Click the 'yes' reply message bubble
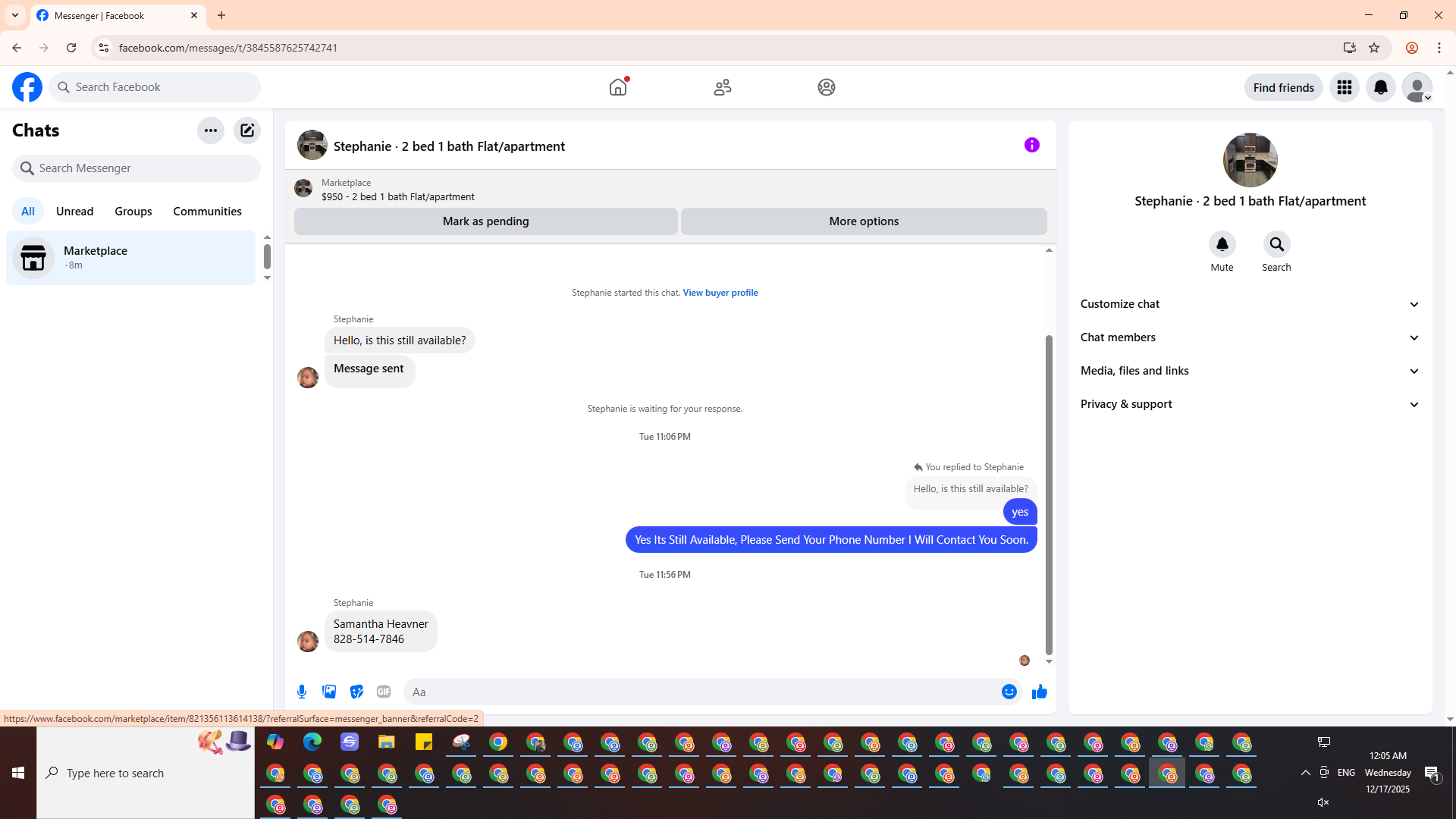Viewport: 1456px width, 819px height. coord(1020,512)
